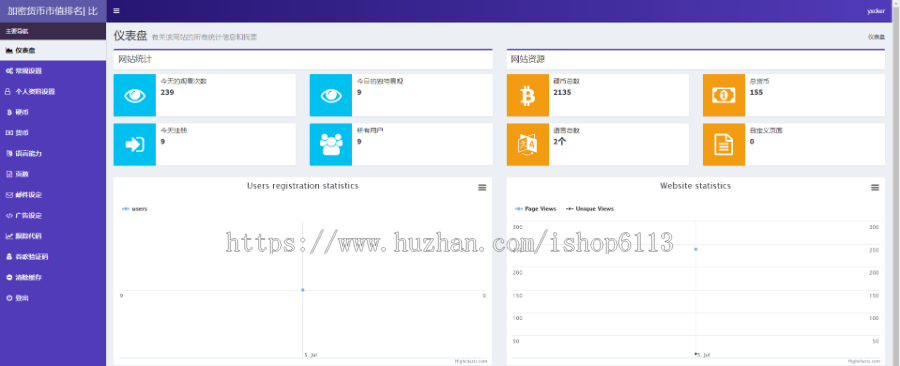Open the page icon for 页数
Screen dimensions: 900x366
9,174
